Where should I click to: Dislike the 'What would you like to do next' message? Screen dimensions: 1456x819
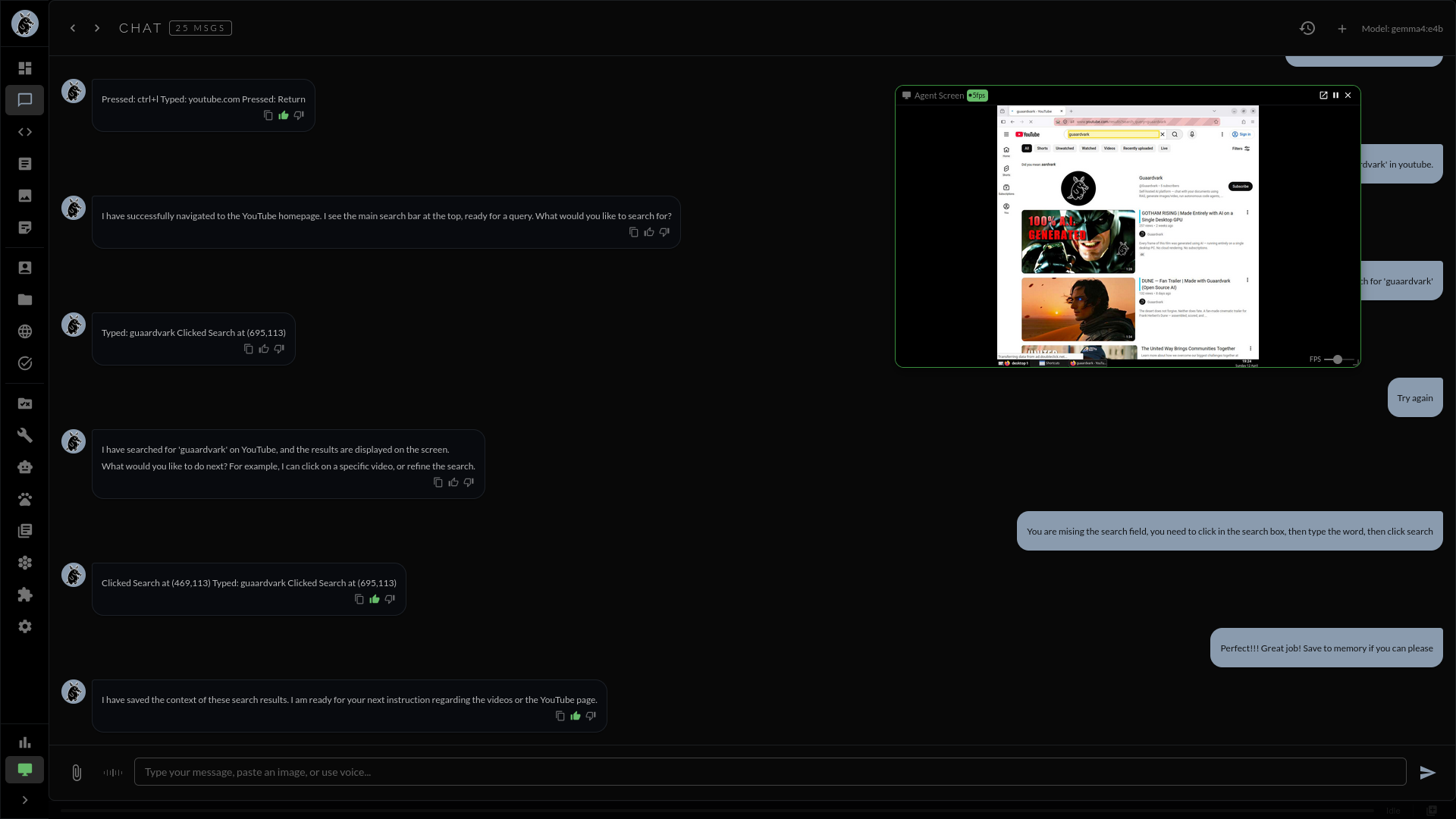pos(469,482)
